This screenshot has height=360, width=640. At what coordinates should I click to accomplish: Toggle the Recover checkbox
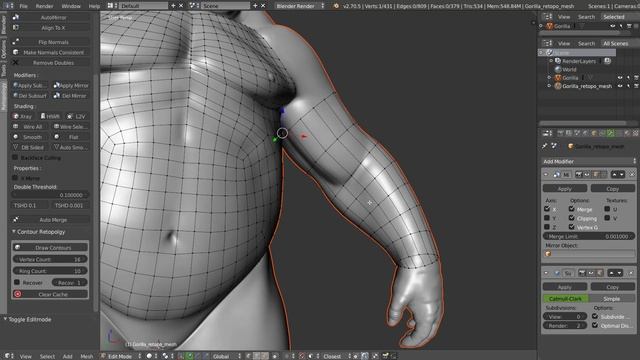click(x=17, y=282)
